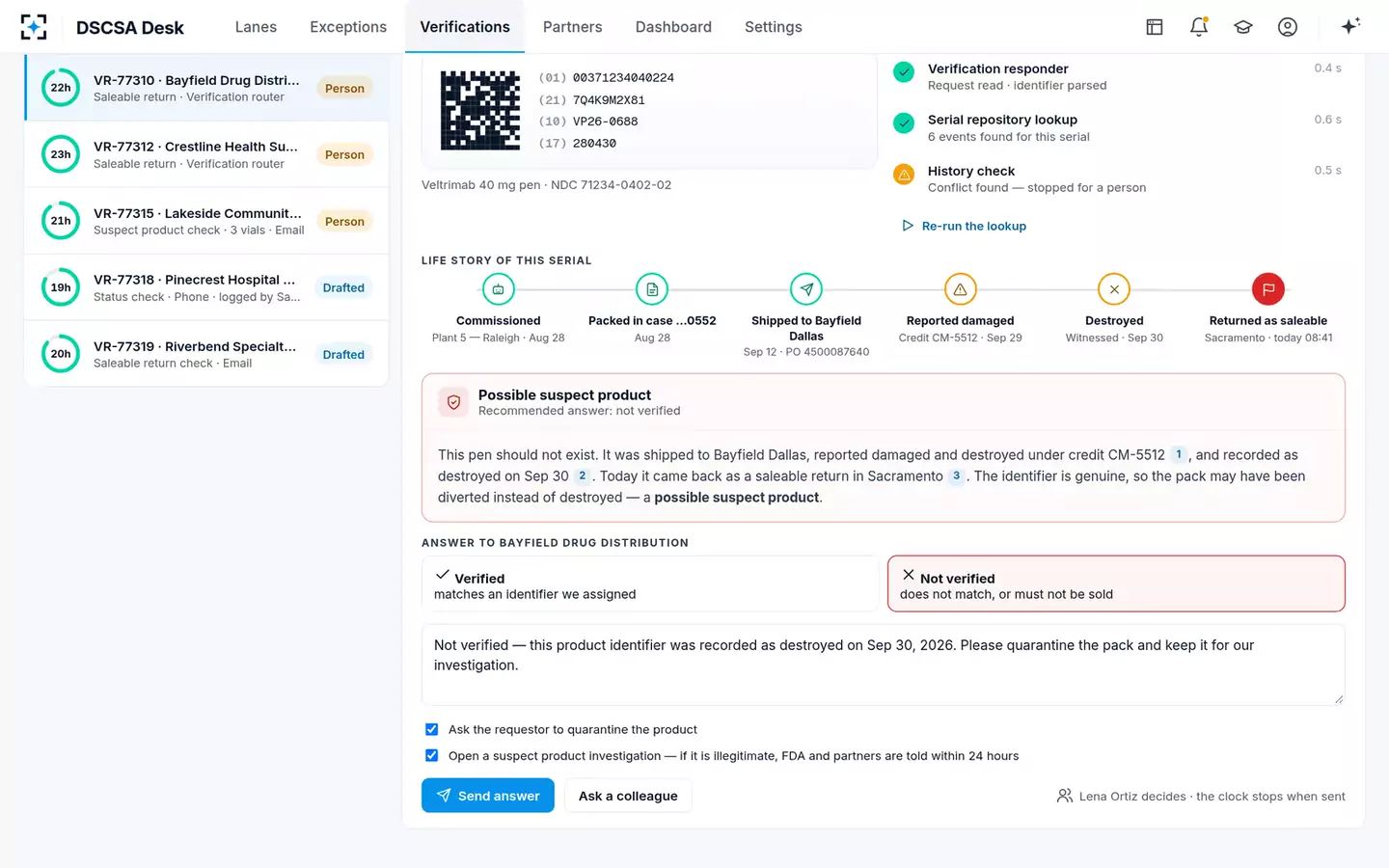Screen dimensions: 1389x868
Task: Click the shield icon in suspect product alert
Action: tap(453, 402)
